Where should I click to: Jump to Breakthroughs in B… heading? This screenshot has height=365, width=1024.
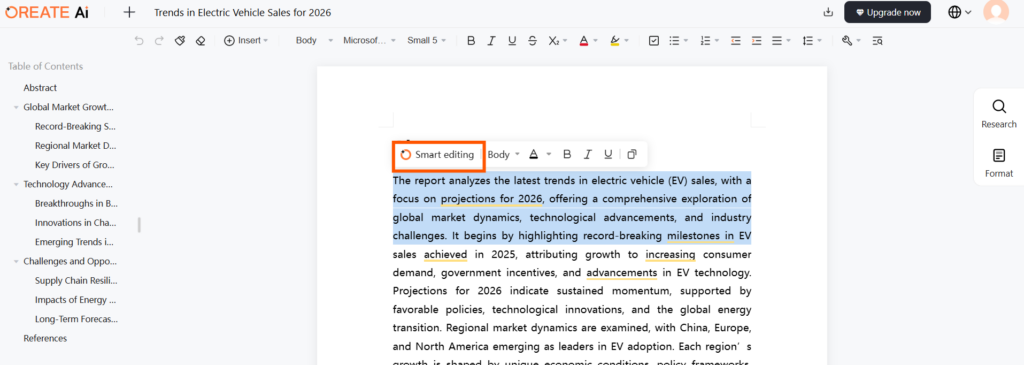click(x=76, y=203)
